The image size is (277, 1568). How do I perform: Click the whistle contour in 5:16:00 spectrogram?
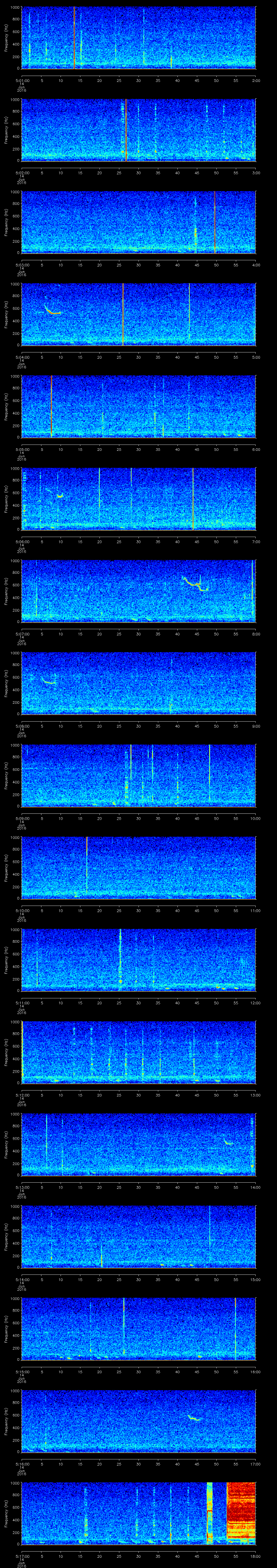tap(194, 1418)
